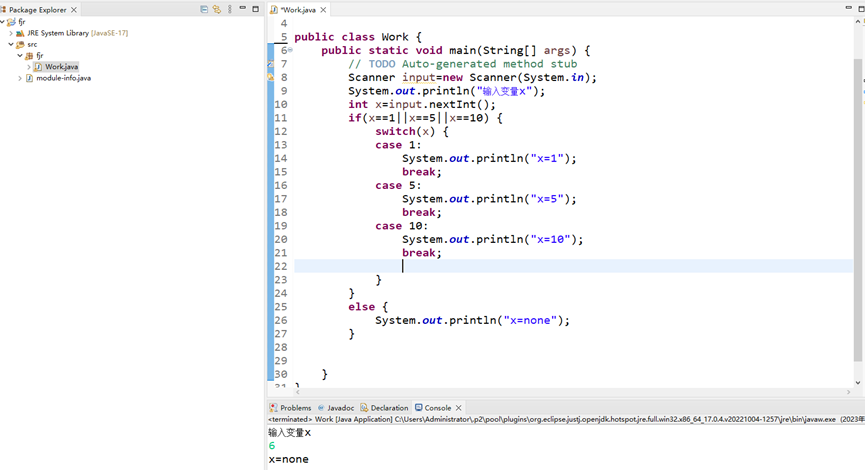Image resolution: width=865 pixels, height=470 pixels.
Task: Click console output "x=none"
Action: pos(289,460)
